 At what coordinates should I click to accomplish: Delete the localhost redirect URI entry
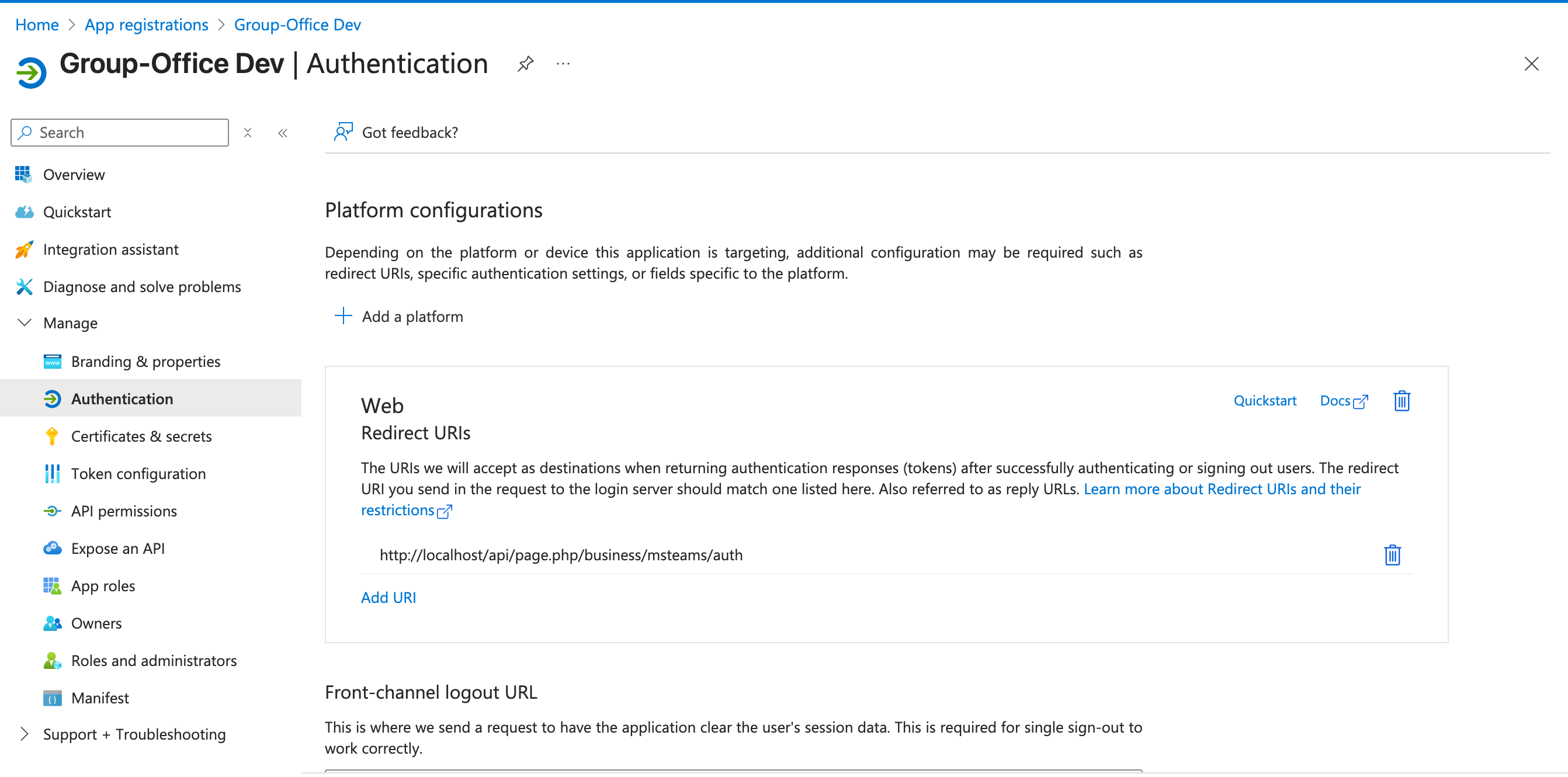tap(1392, 555)
